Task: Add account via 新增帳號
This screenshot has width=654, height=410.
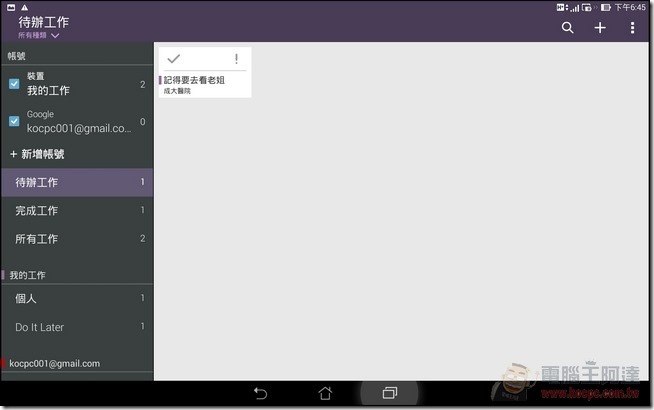Action: click(37, 154)
